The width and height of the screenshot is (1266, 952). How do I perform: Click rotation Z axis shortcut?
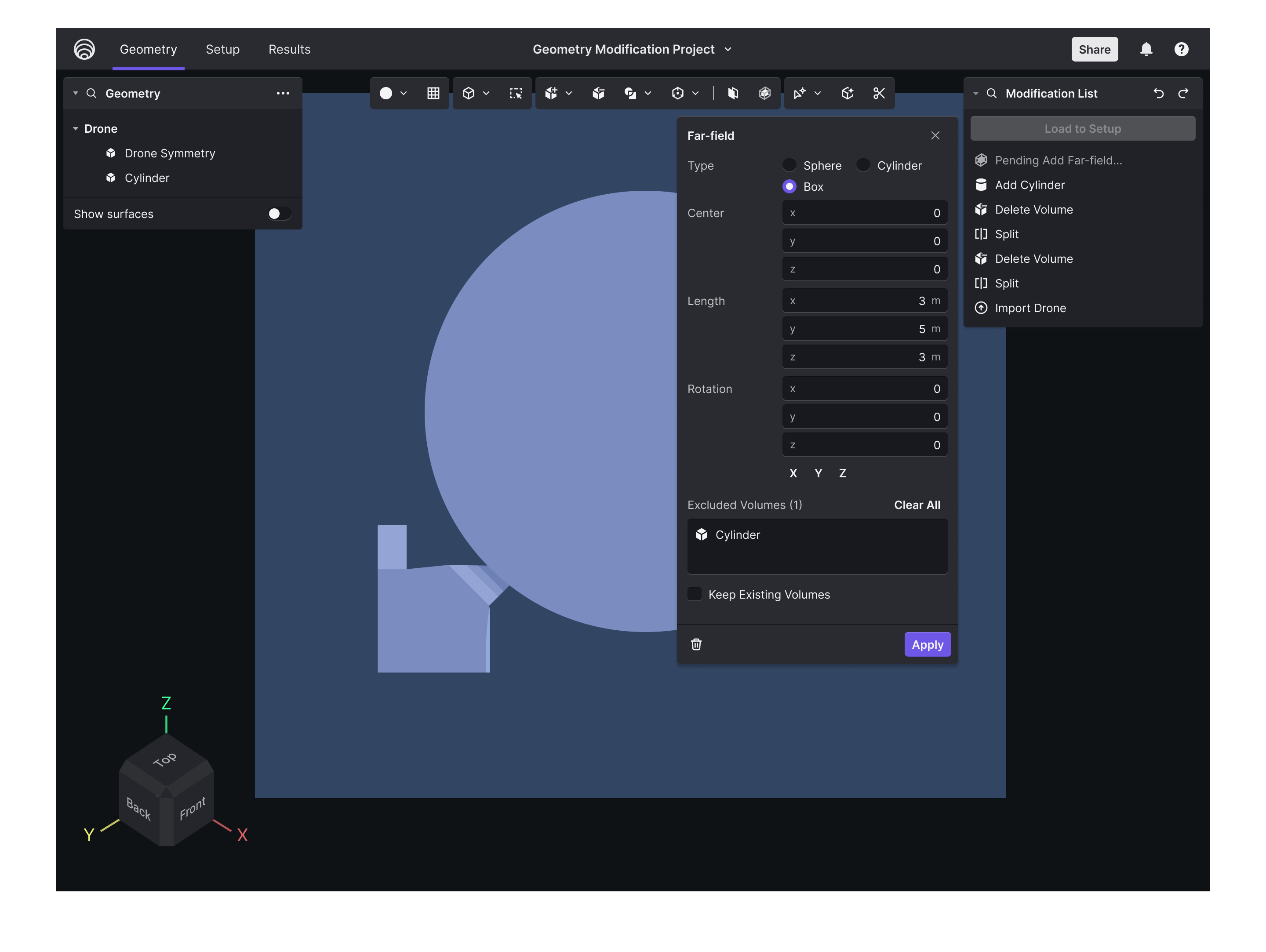(843, 473)
